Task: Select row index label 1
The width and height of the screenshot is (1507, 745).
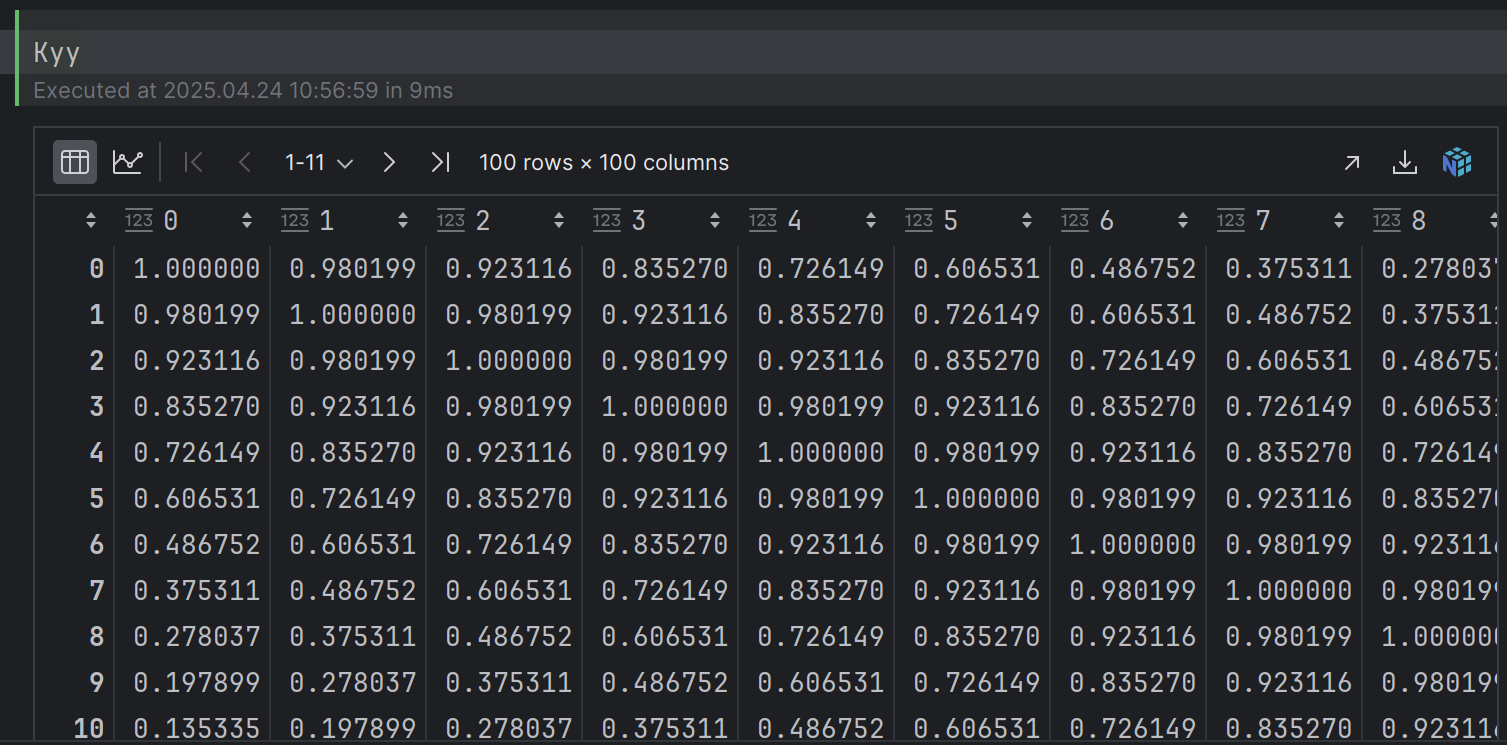Action: [x=96, y=314]
